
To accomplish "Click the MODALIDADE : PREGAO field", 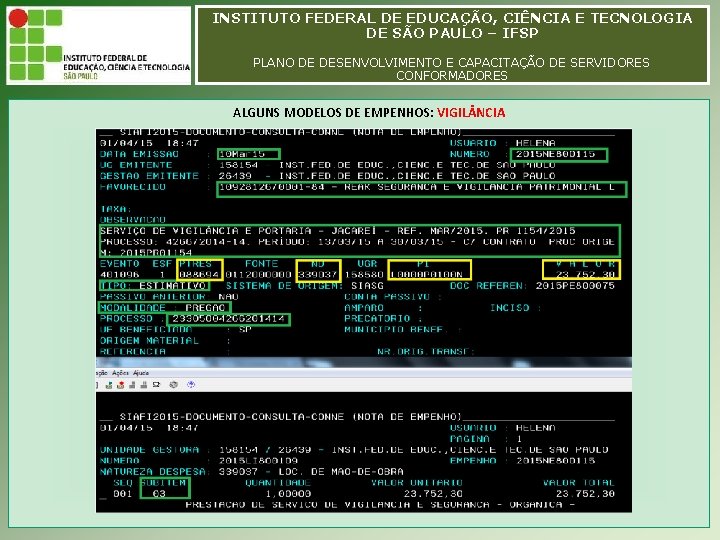I will [164, 308].
